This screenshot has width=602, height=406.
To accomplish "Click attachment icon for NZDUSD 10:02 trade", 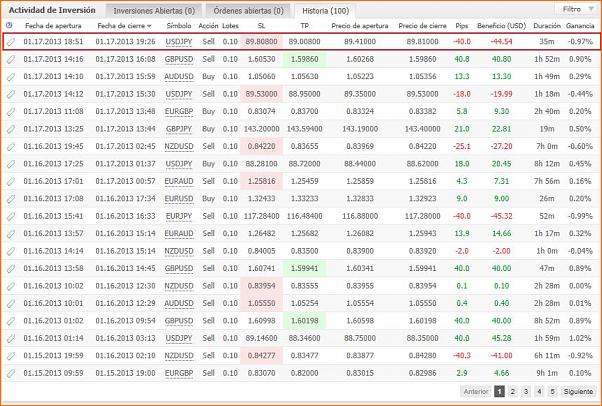I will point(12,286).
